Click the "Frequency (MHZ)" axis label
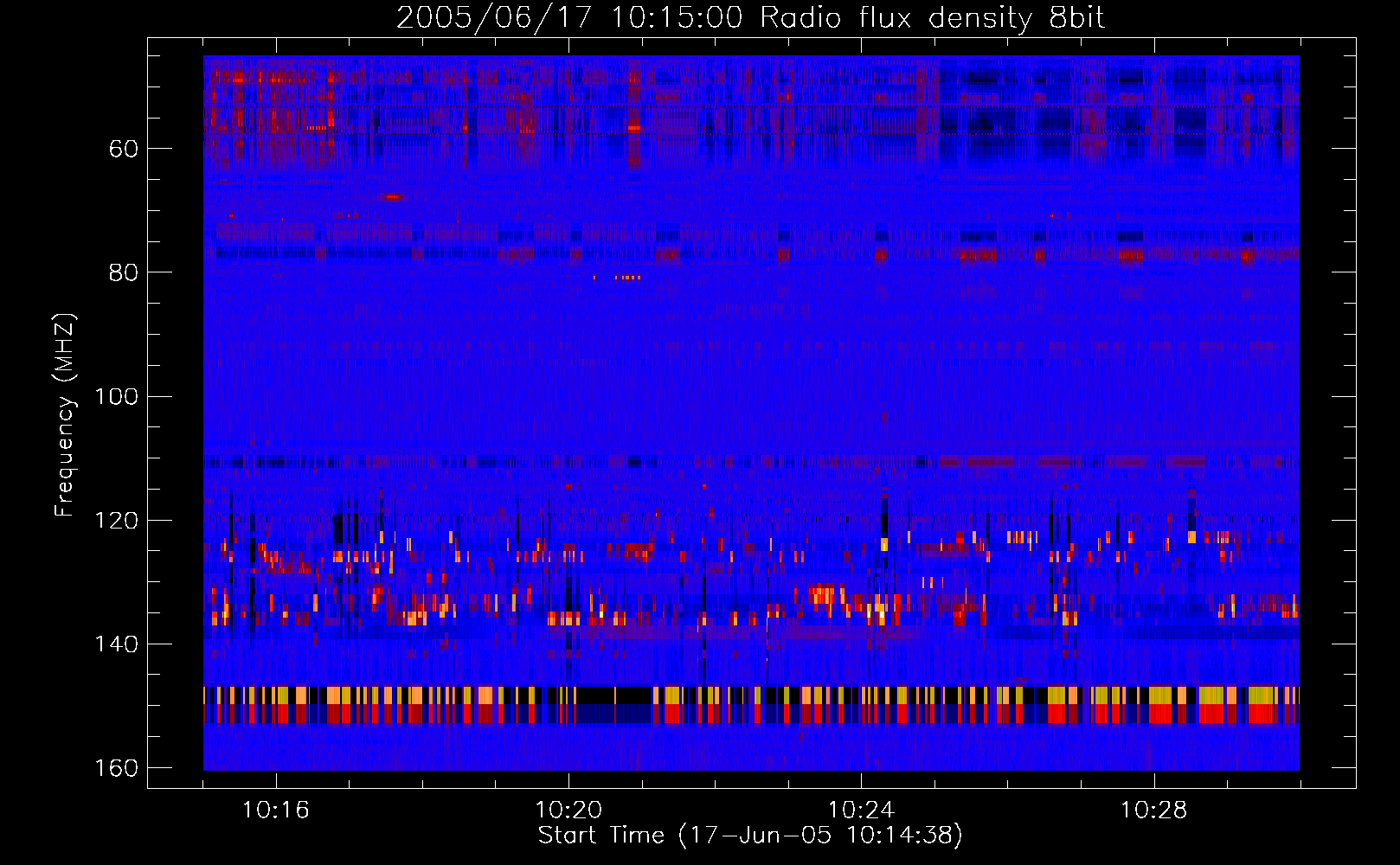 (65, 415)
